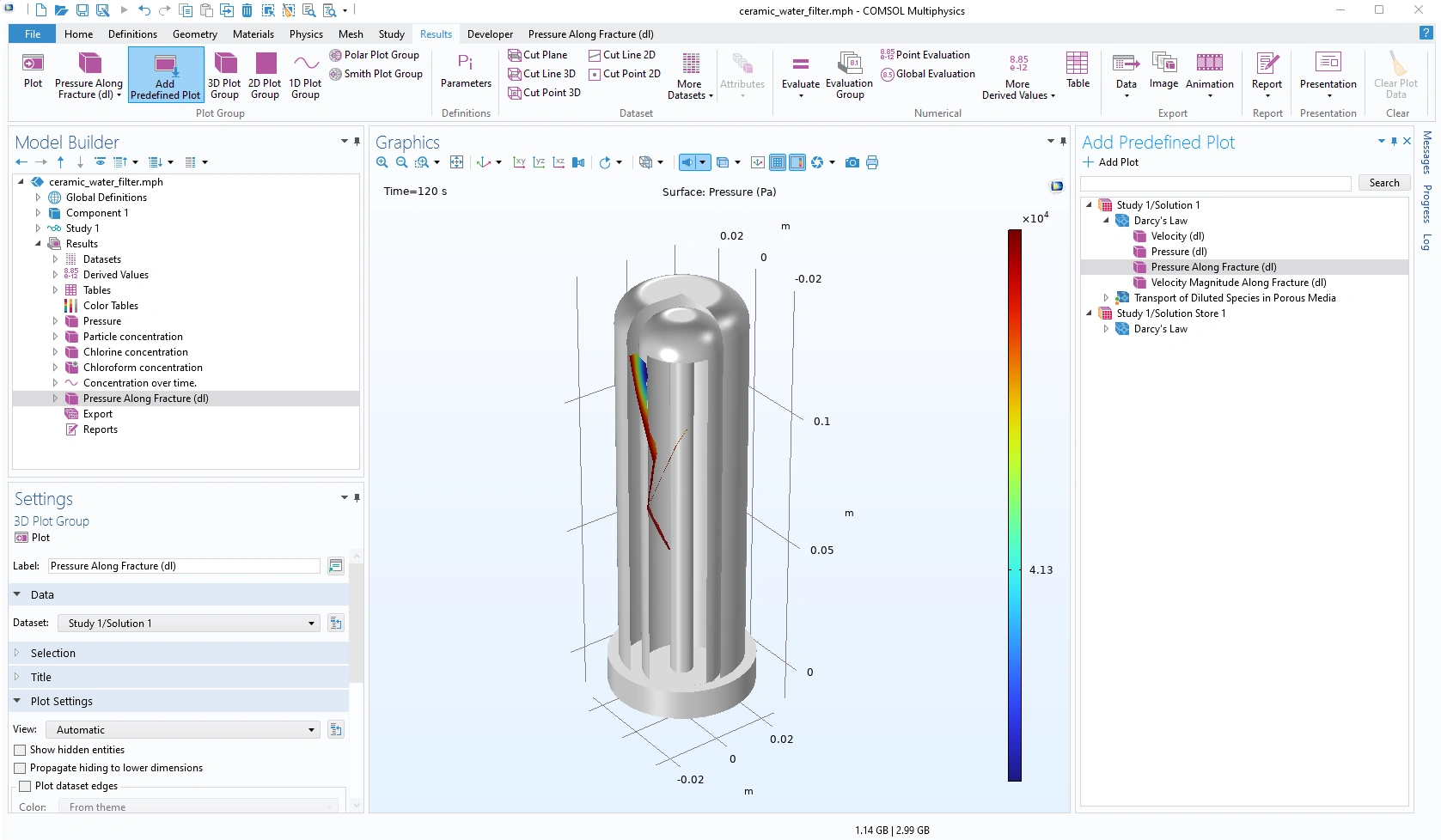
Task: Click the Add Plot button
Action: pos(1110,162)
